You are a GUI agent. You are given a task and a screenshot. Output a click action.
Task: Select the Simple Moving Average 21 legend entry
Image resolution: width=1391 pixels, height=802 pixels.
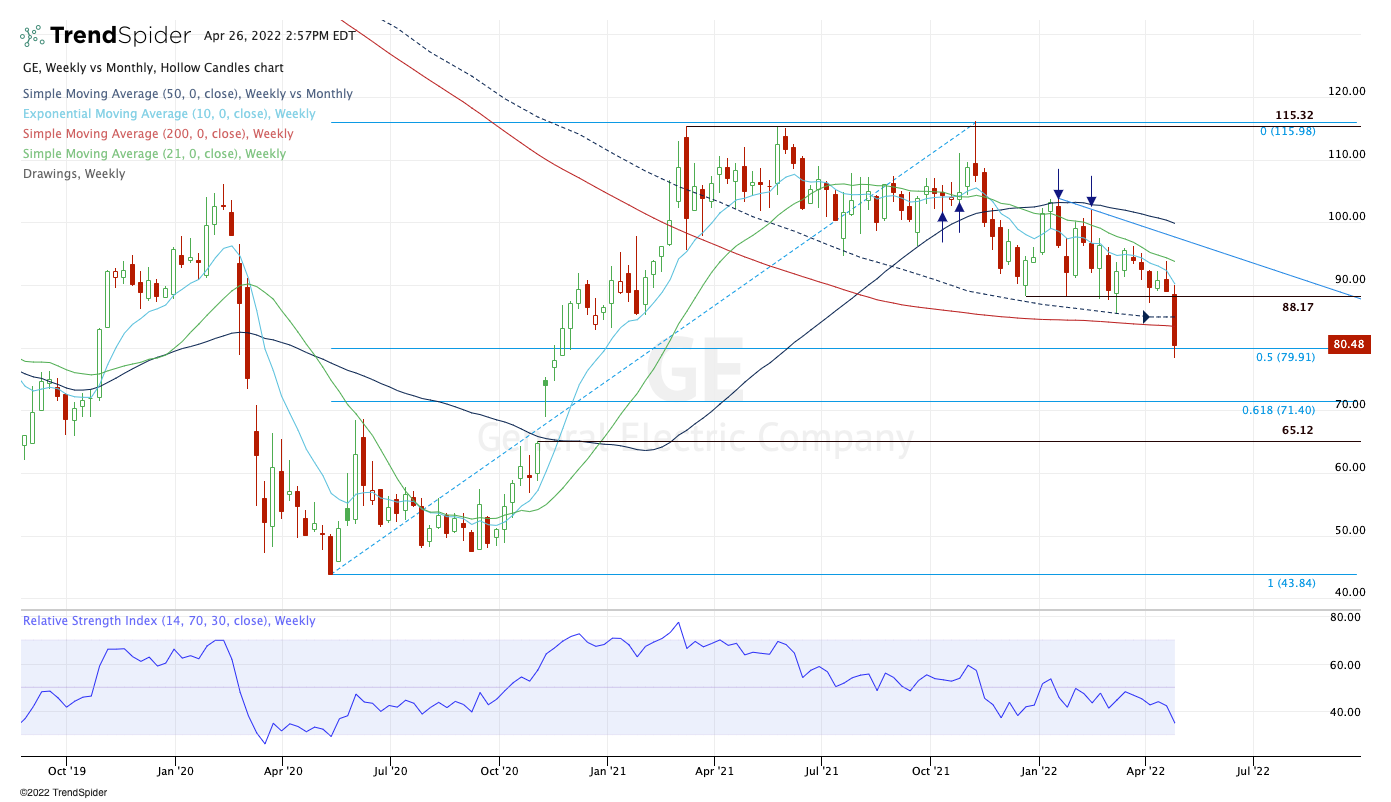coord(154,154)
